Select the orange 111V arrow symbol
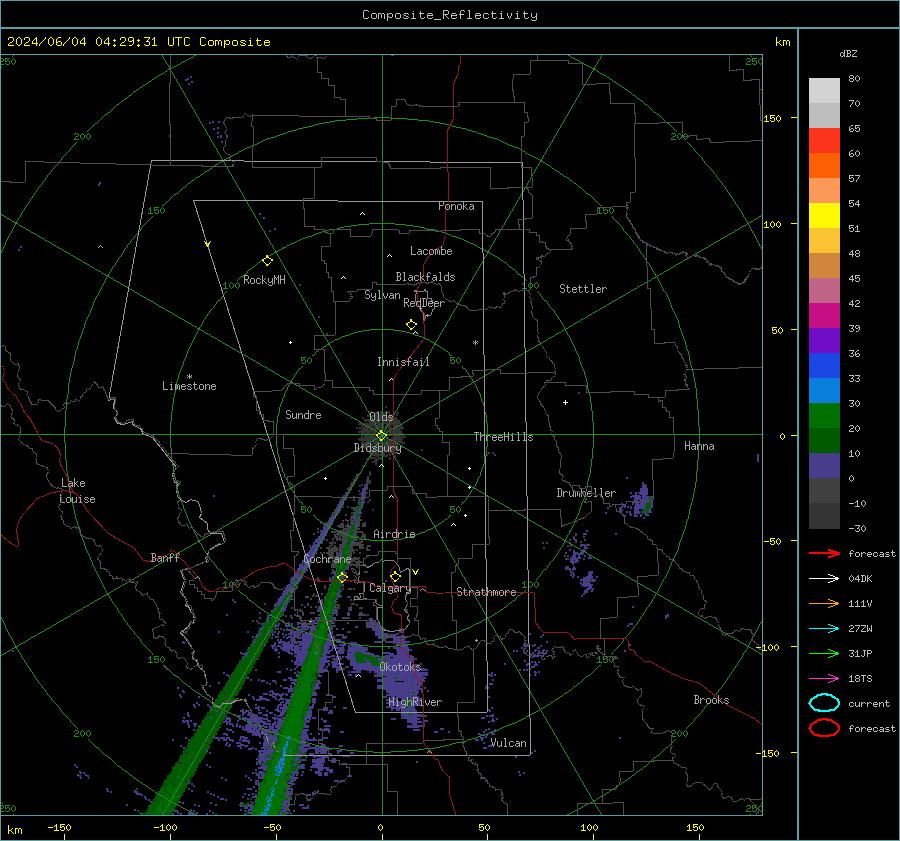Viewport: 900px width, 841px height. pyautogui.click(x=824, y=603)
